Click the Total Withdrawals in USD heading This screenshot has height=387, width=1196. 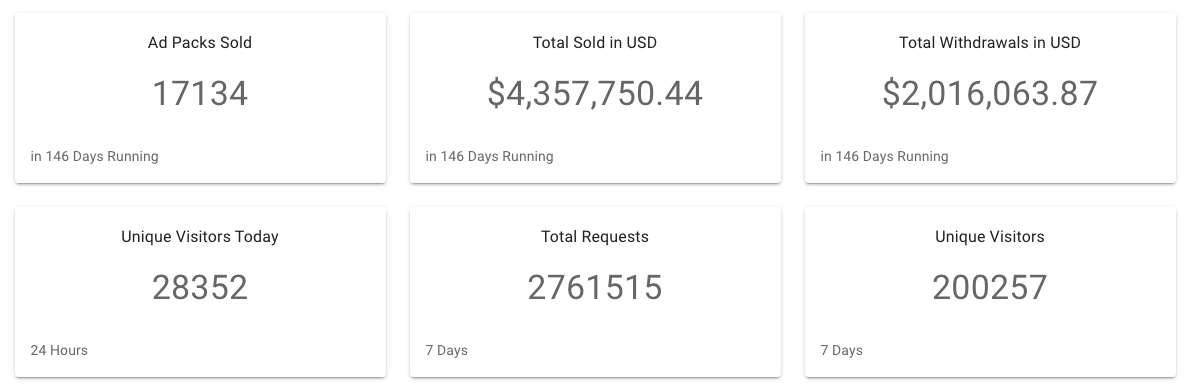(x=990, y=43)
